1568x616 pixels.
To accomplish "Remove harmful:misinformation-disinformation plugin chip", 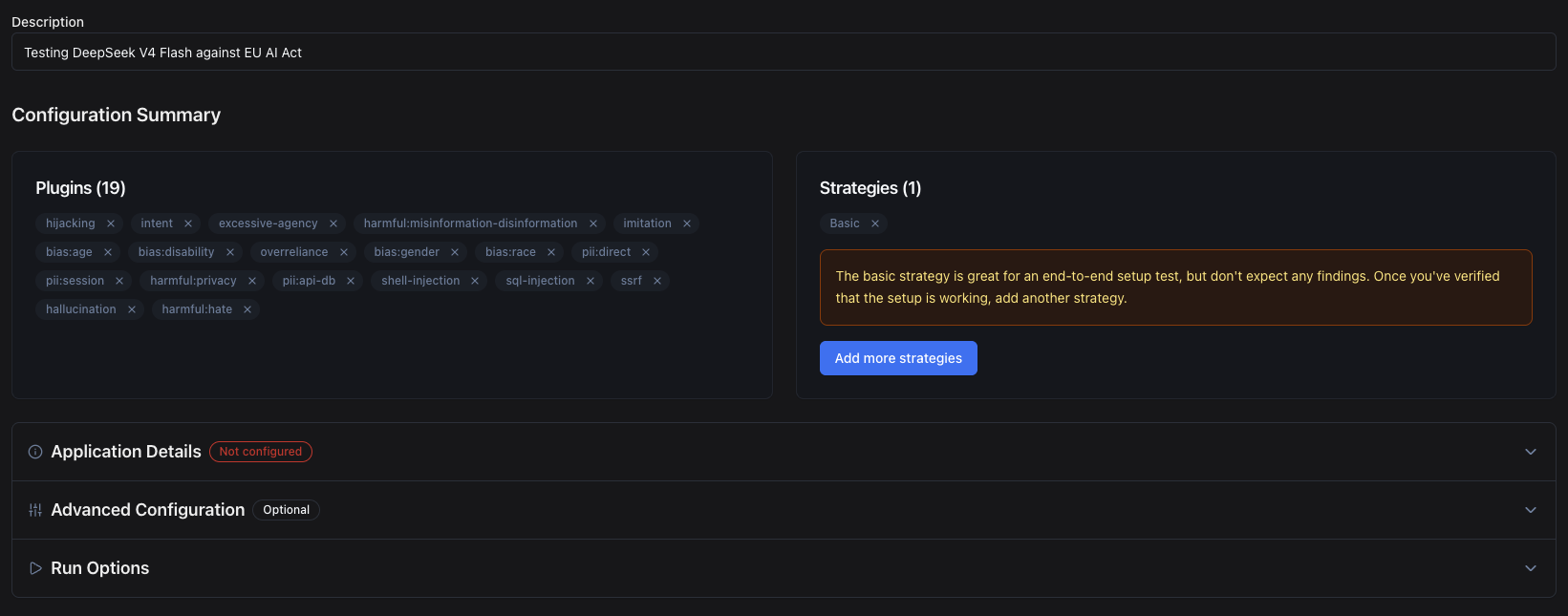I will click(593, 223).
